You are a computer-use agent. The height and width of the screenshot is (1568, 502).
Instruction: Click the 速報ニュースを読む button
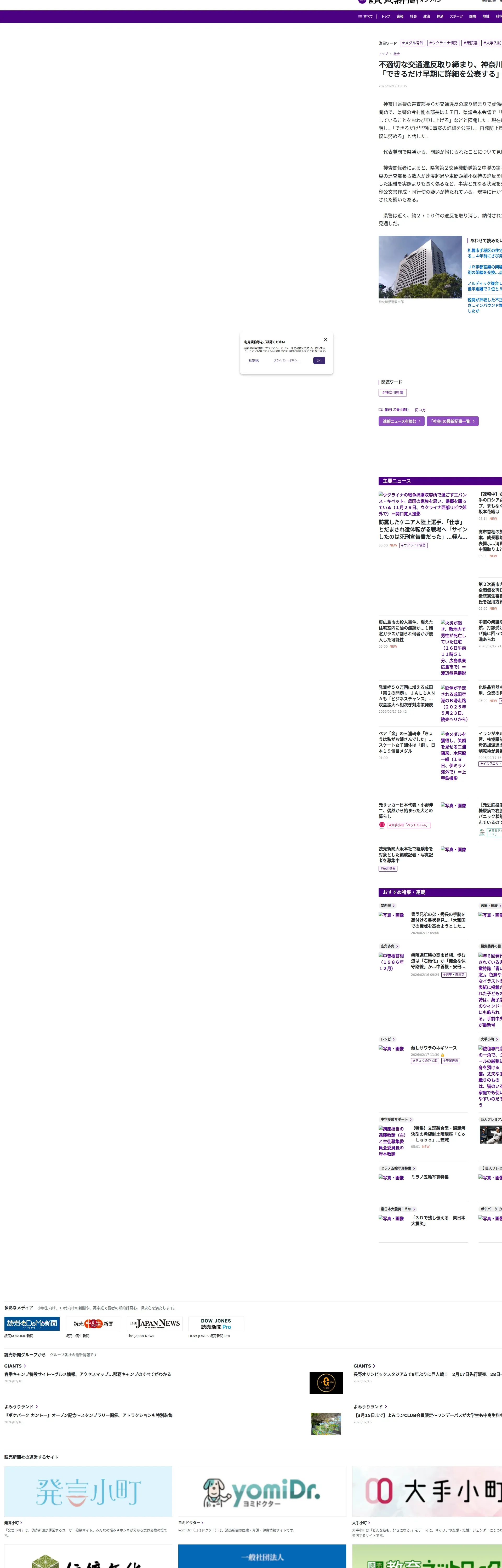402,421
